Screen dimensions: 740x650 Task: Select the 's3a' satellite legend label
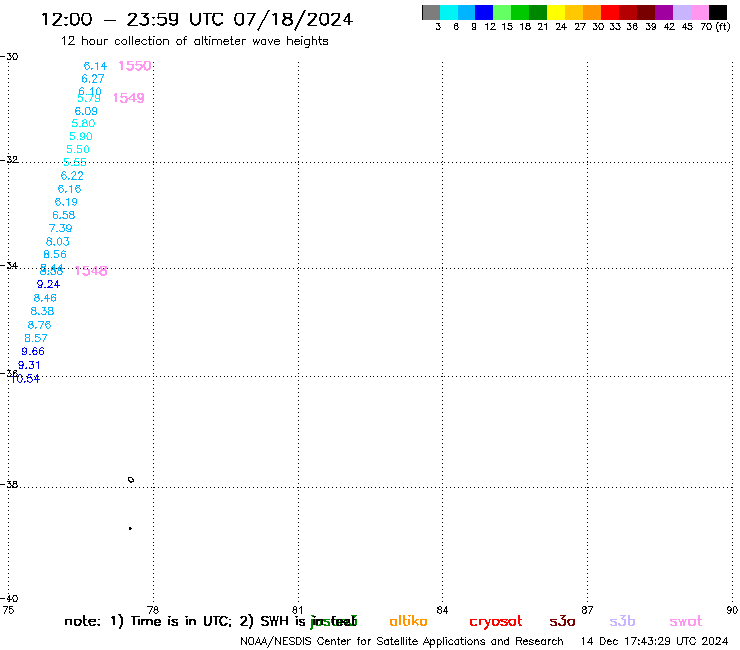562,621
